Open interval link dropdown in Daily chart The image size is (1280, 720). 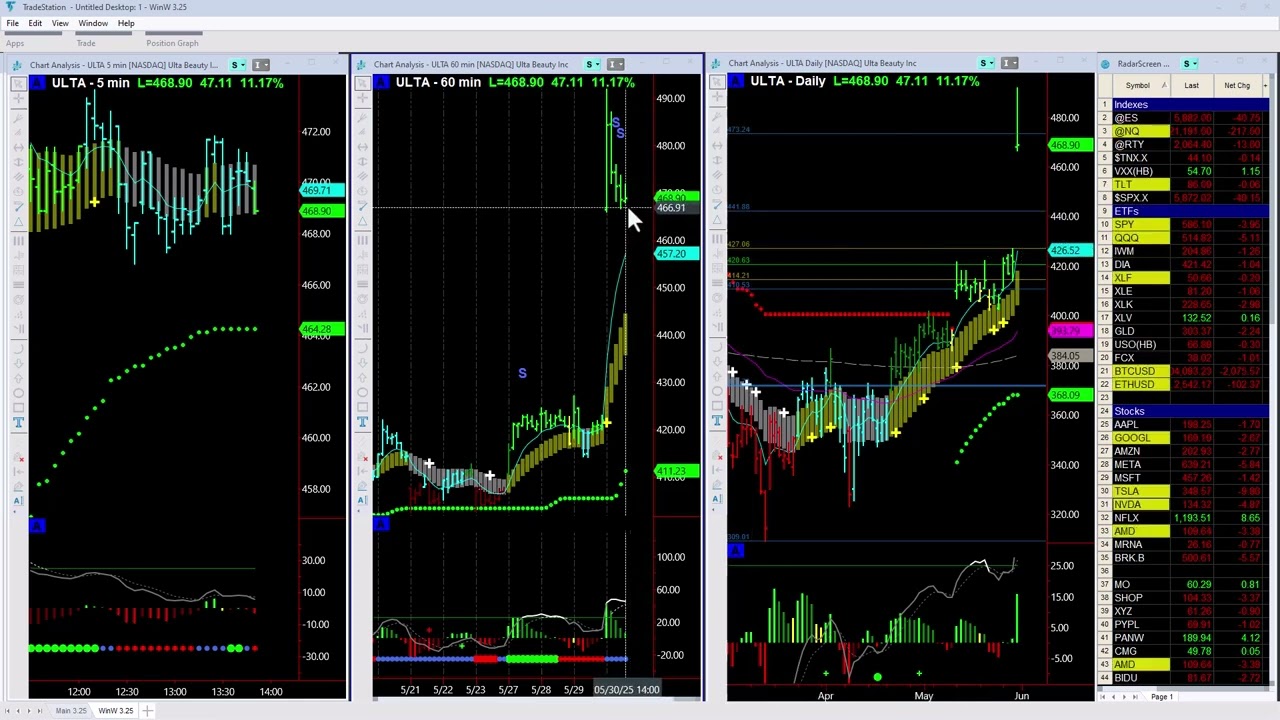click(x=1010, y=64)
